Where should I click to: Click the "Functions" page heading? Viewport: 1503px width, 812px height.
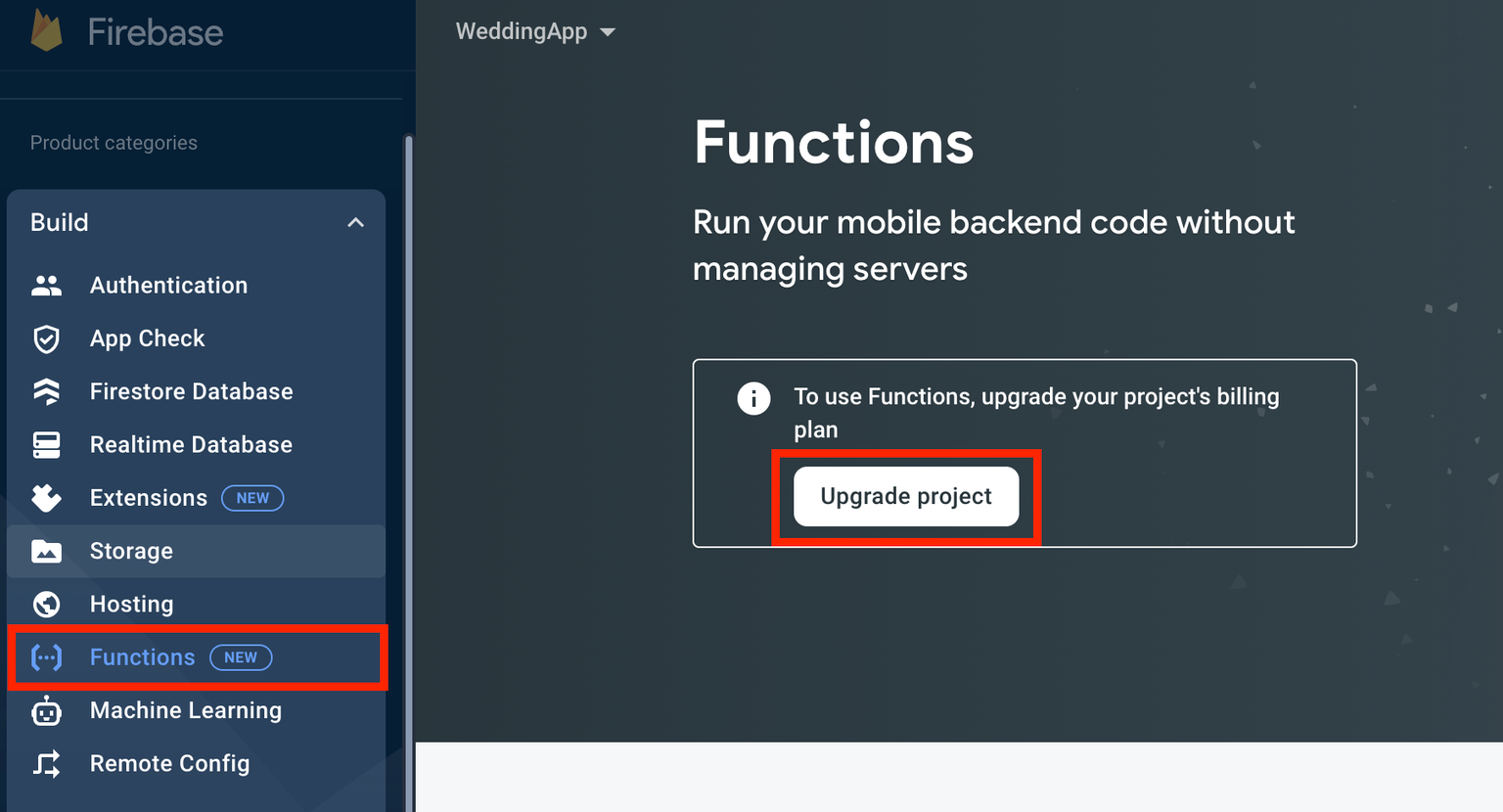(x=834, y=143)
